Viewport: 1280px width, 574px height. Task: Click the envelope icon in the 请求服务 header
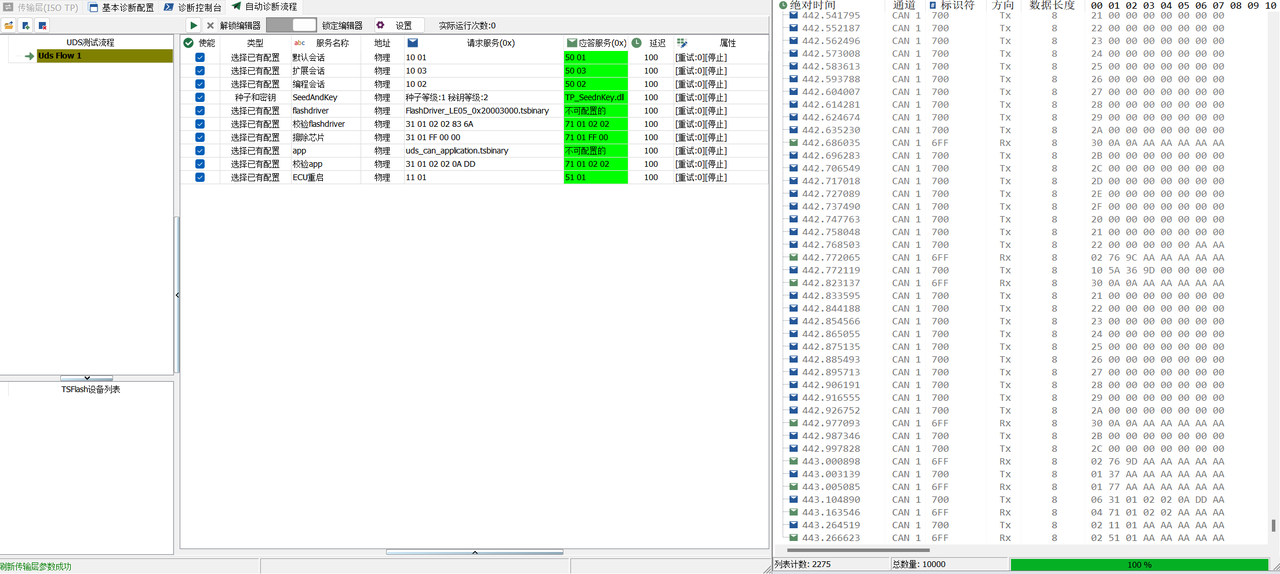pyautogui.click(x=412, y=43)
